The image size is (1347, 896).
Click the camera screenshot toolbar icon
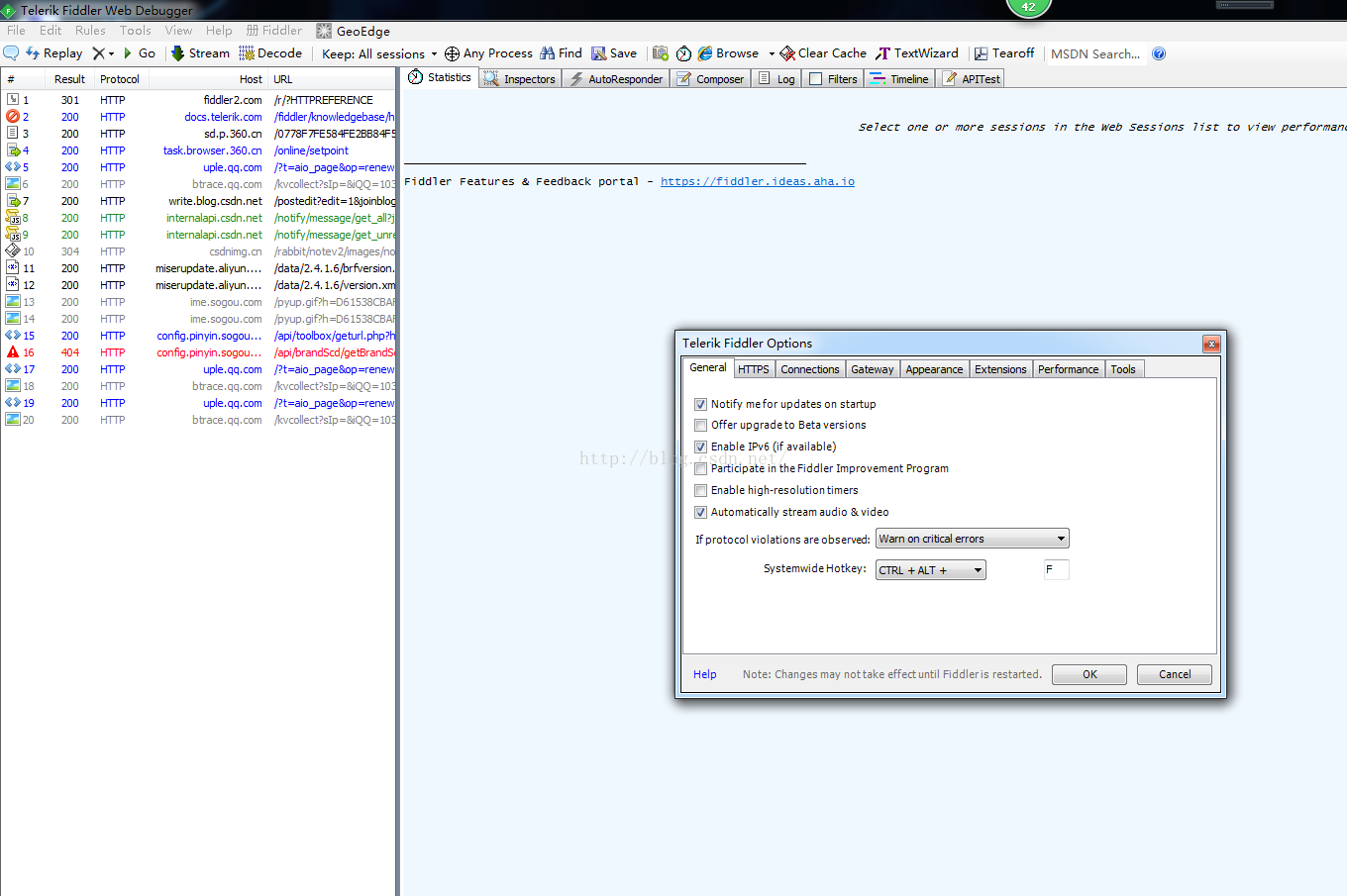[x=661, y=53]
